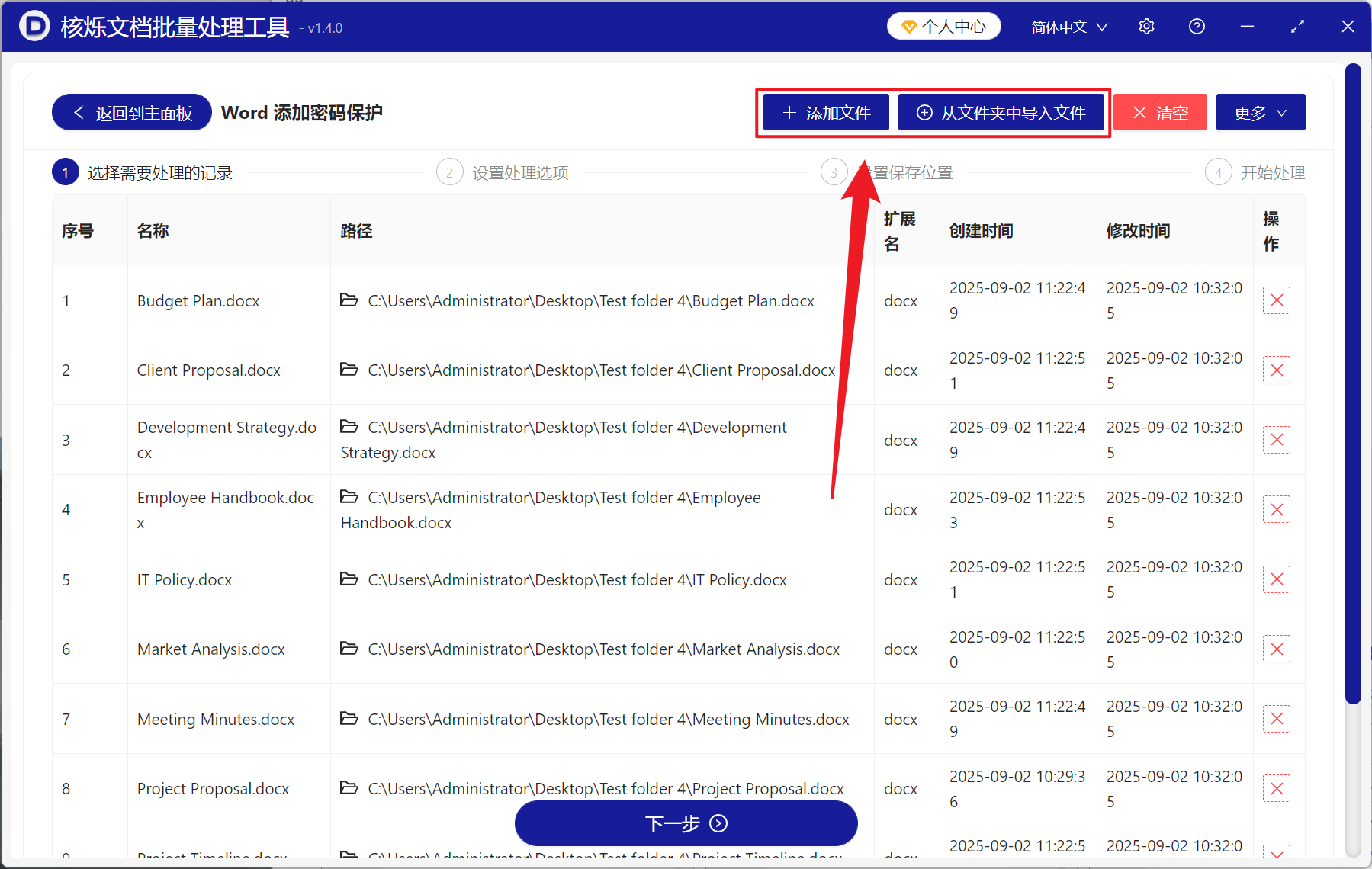Open the 简体中文 language dropdown
The width and height of the screenshot is (1372, 869).
click(x=1068, y=26)
